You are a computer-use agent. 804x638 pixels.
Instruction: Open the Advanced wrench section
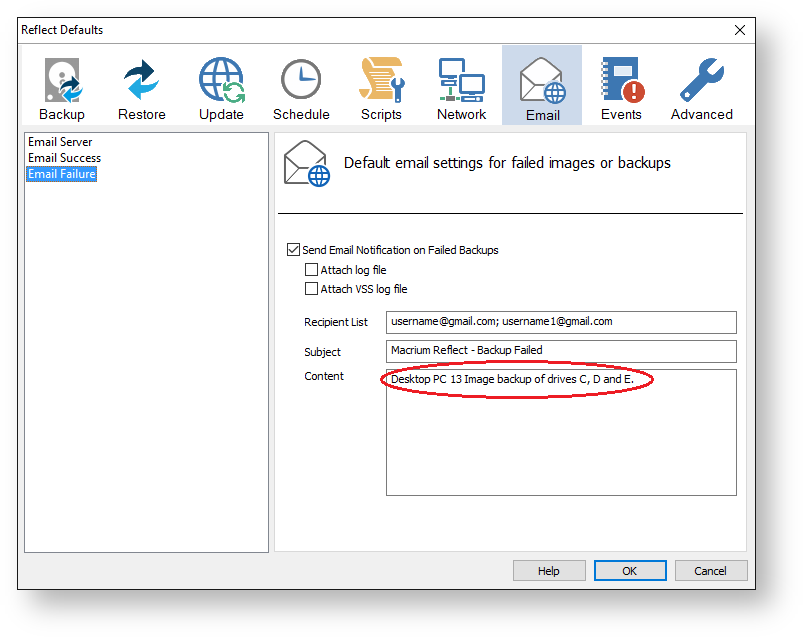(x=701, y=88)
